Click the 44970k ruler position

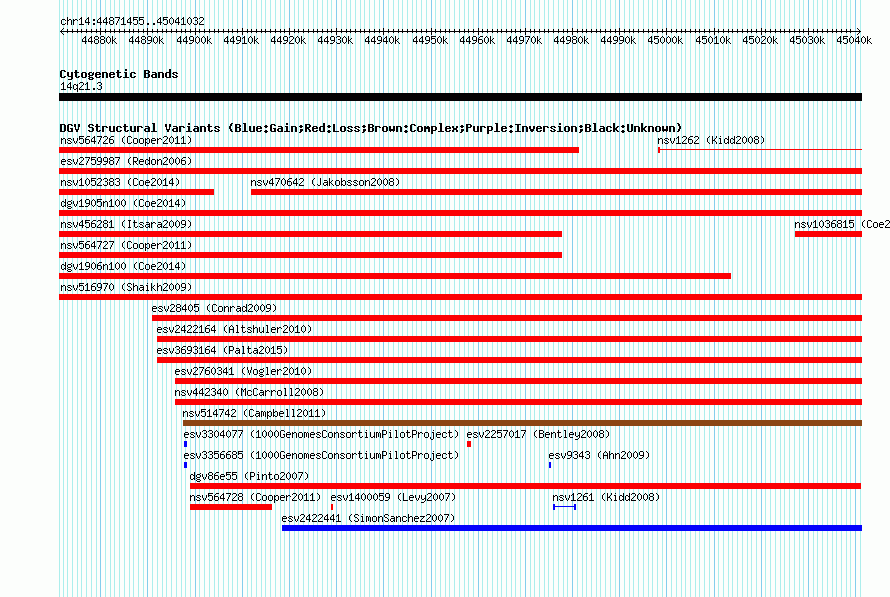(524, 40)
